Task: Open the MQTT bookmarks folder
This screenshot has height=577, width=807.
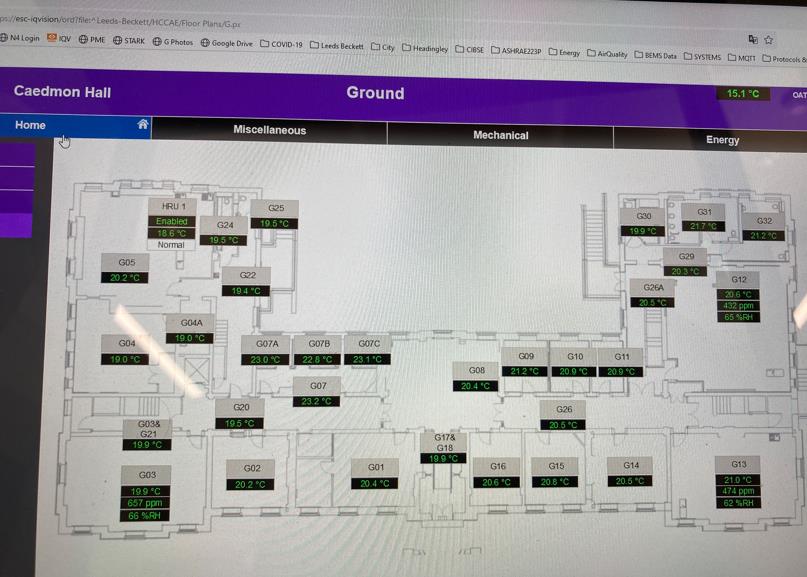Action: [742, 58]
